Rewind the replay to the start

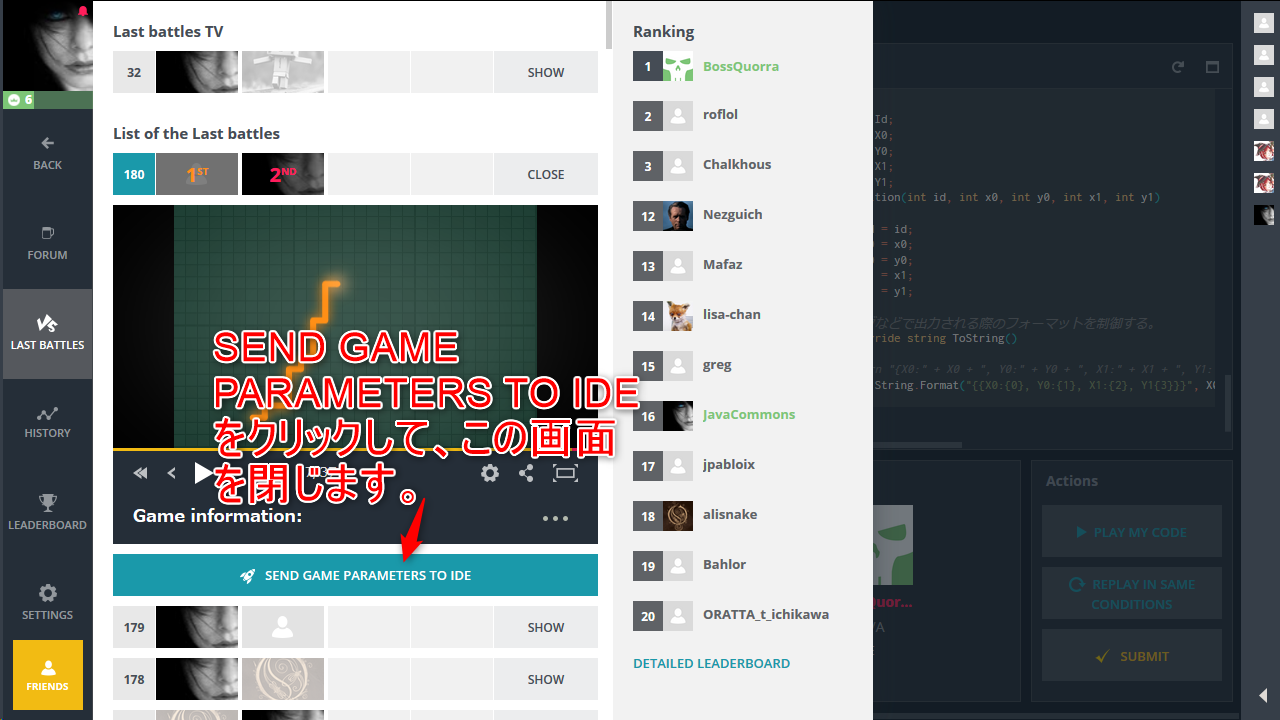click(141, 473)
